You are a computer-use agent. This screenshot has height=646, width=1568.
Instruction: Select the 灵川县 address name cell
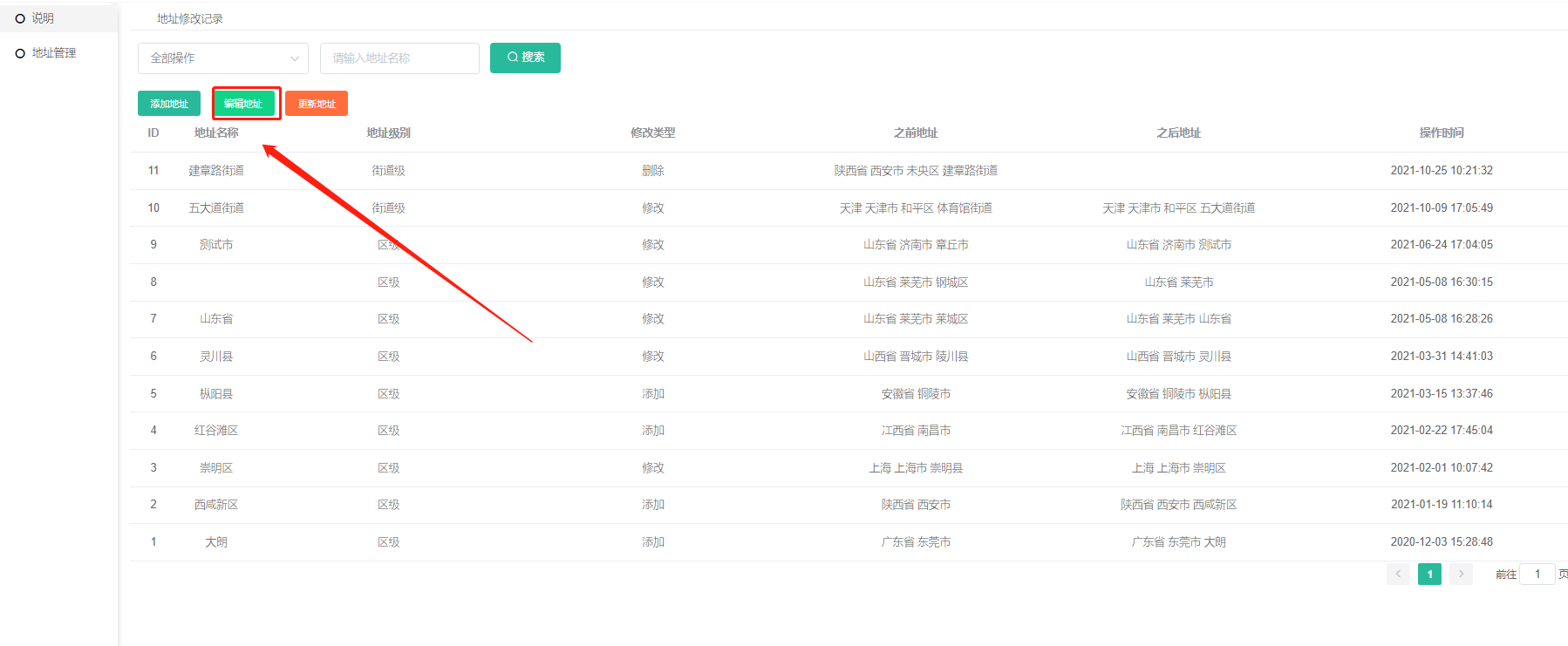click(x=216, y=357)
